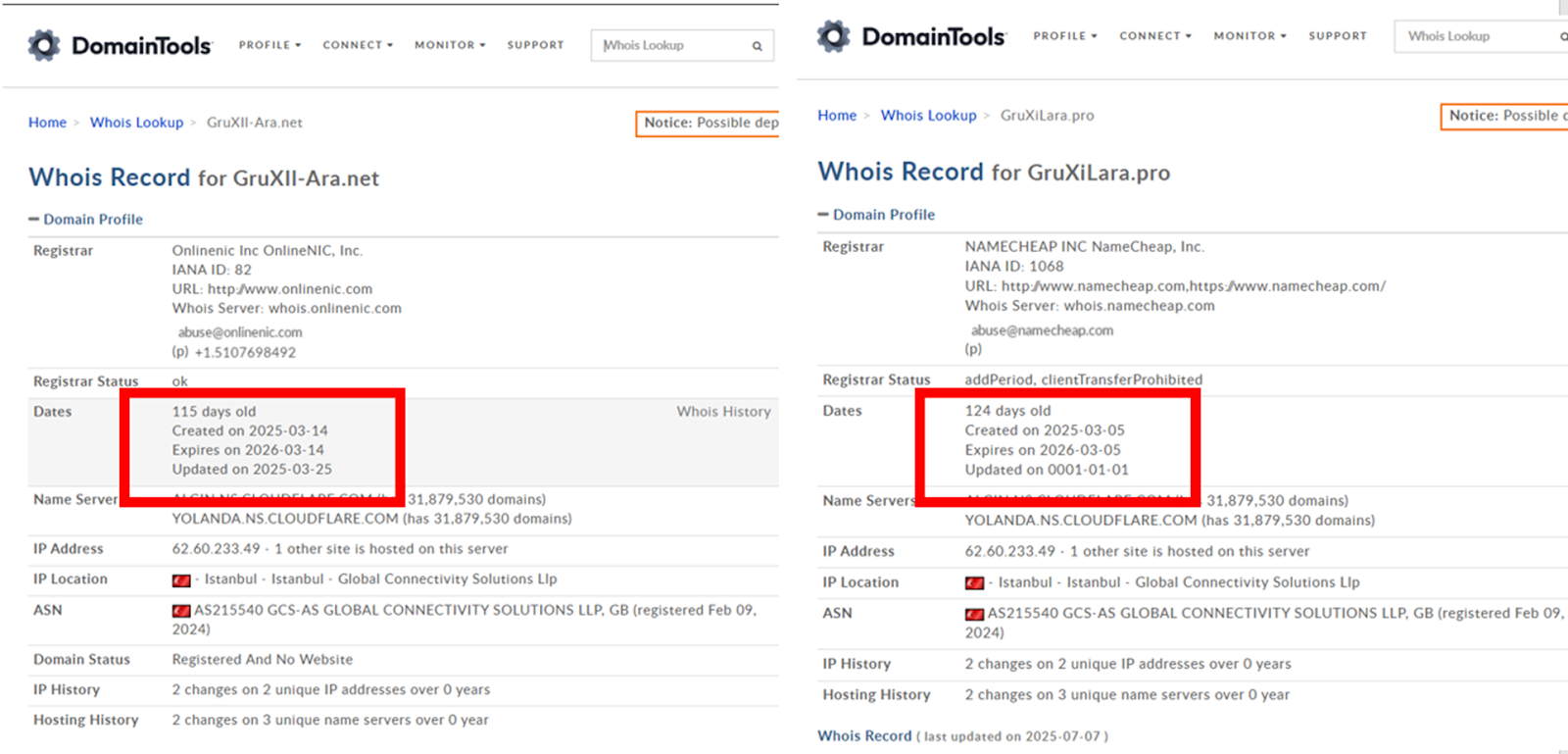Click Home breadcrumb in right window

[837, 116]
